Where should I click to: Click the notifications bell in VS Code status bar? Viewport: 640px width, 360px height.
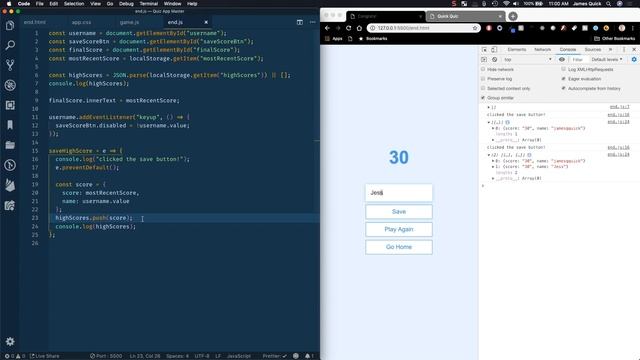(x=309, y=356)
